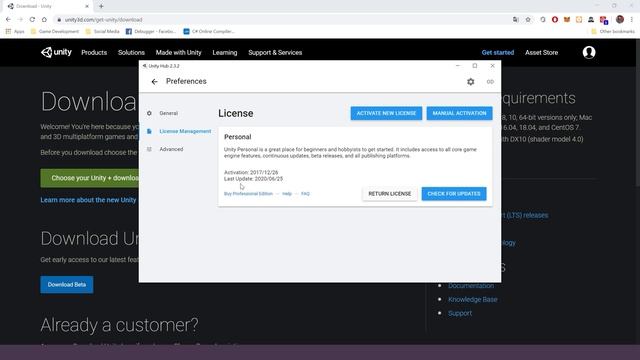Click Chrome profile avatar icon

point(620,19)
